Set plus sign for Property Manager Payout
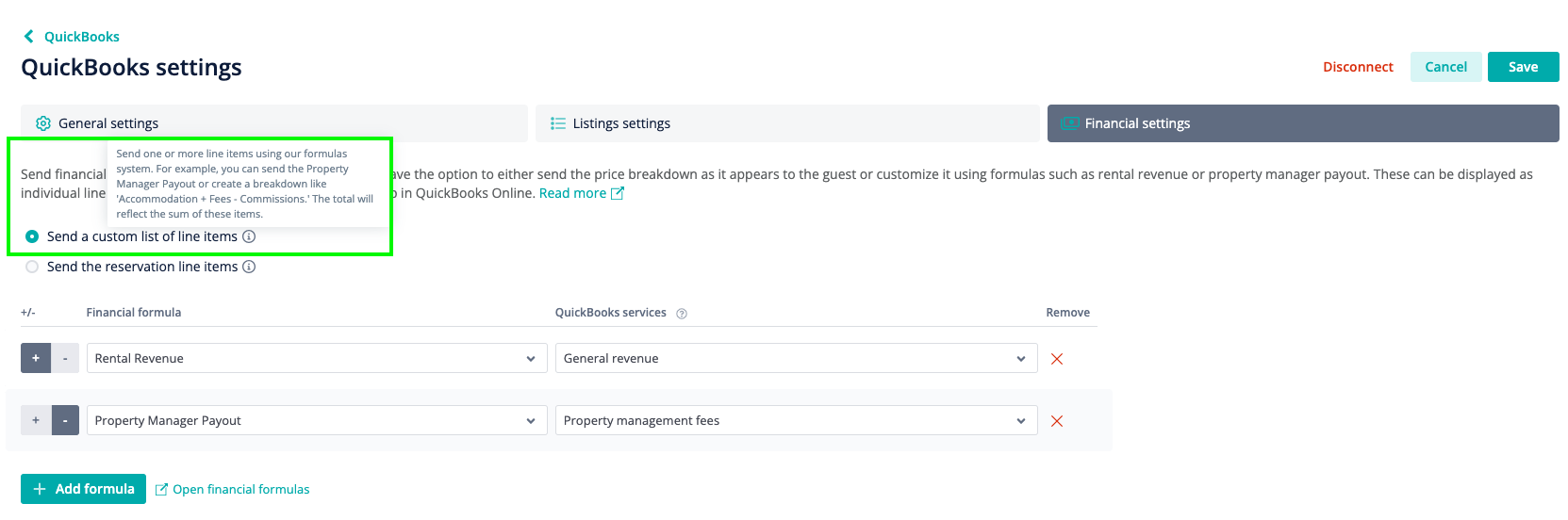Viewport: 1568px width, 520px height. (36, 420)
